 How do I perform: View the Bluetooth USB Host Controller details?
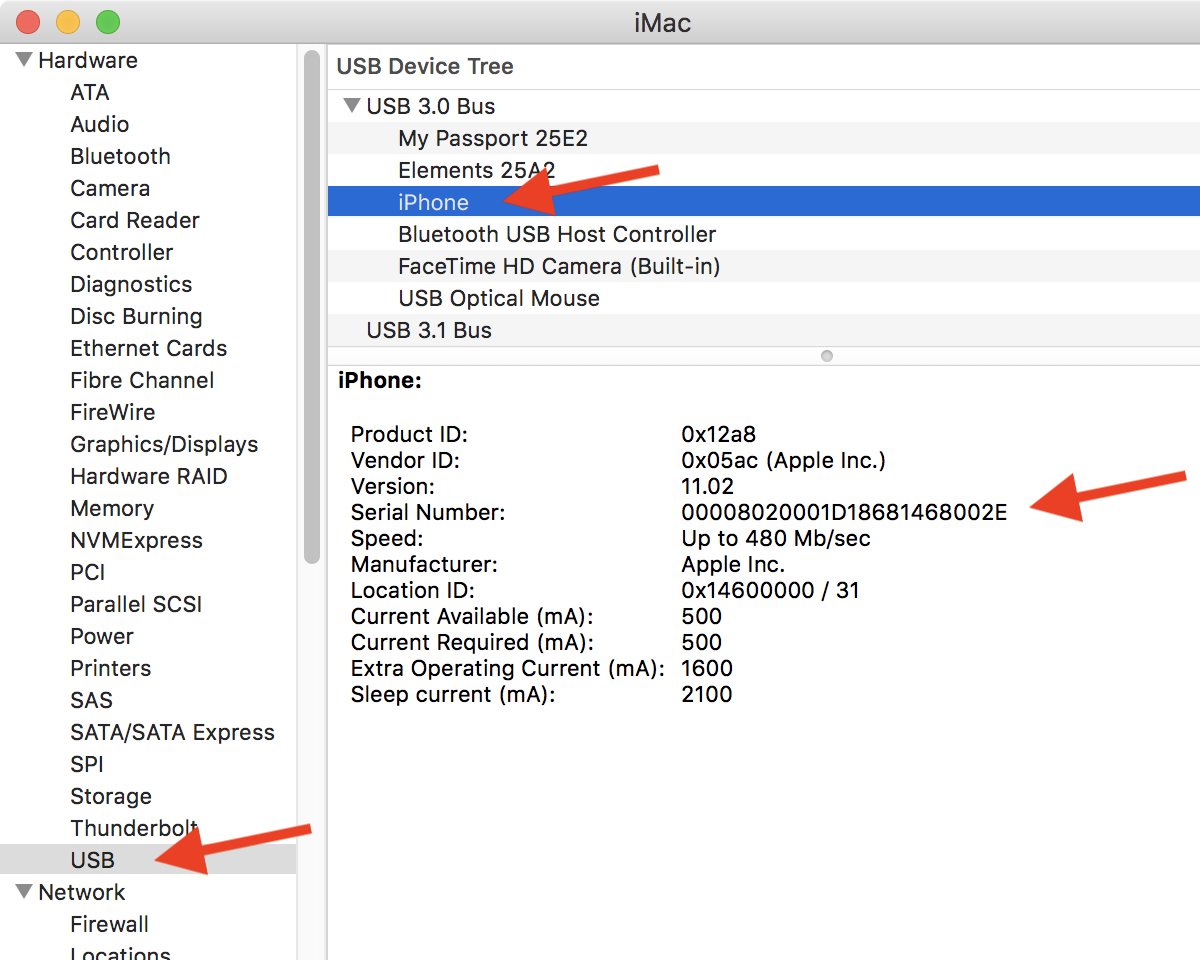(557, 234)
